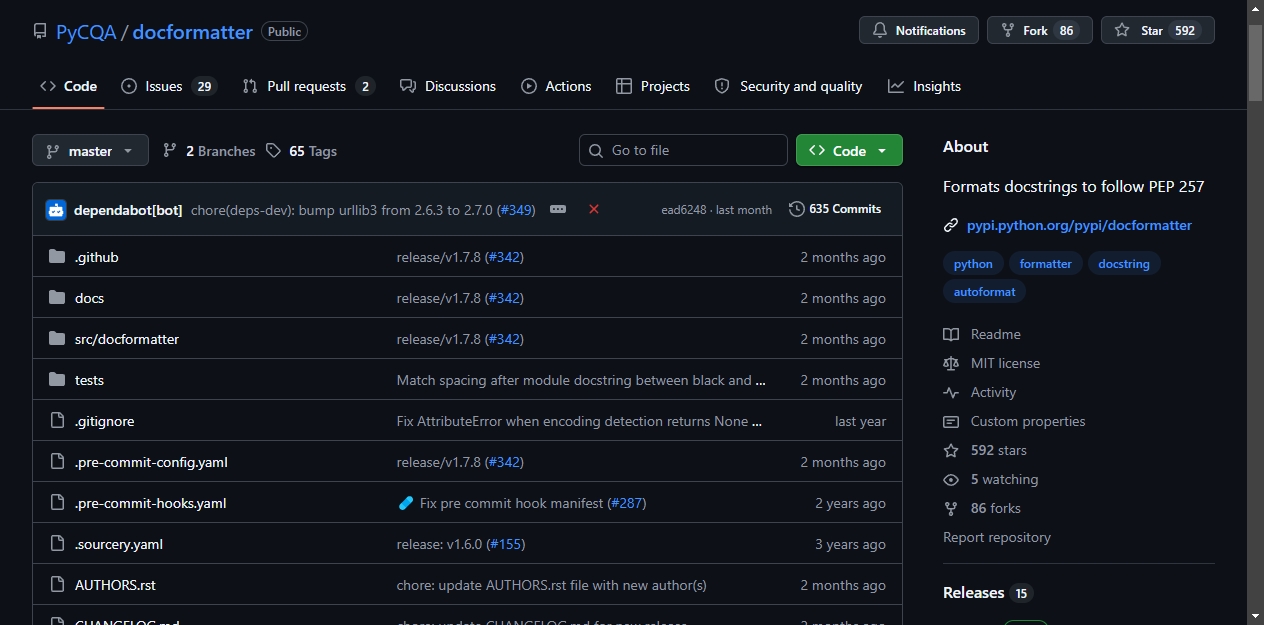
Task: Click the page vertical scrollbar thumb
Action: point(1255,62)
